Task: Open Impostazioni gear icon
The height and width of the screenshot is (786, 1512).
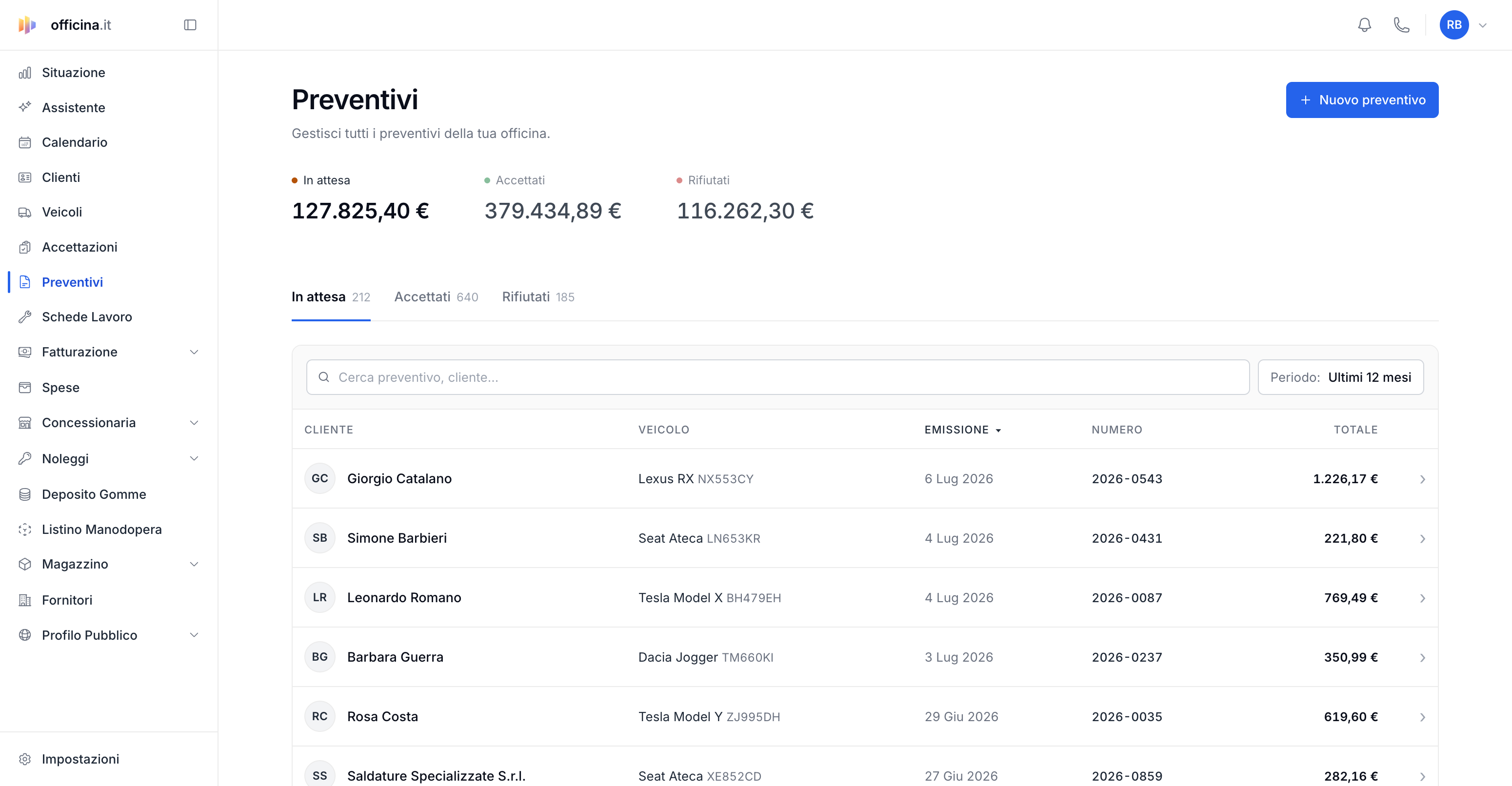Action: coord(25,758)
